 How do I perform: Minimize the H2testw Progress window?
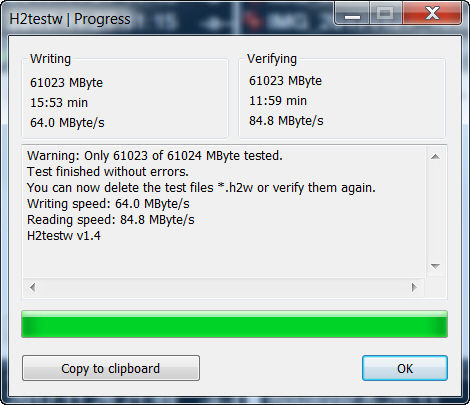(352, 13)
